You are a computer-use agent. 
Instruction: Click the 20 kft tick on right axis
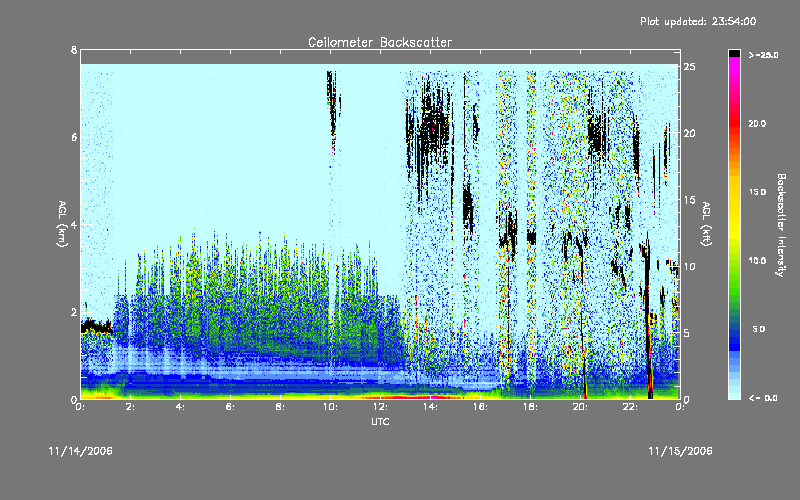pyautogui.click(x=689, y=133)
